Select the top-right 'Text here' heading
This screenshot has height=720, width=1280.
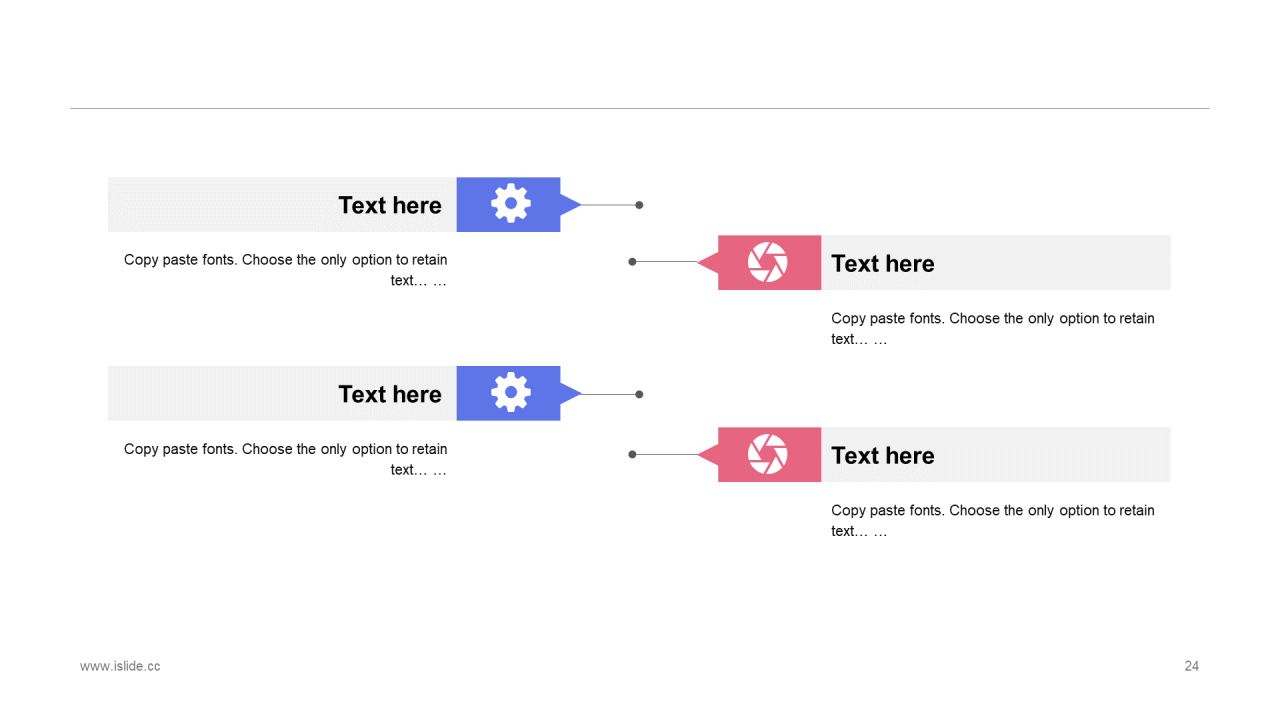tap(883, 263)
